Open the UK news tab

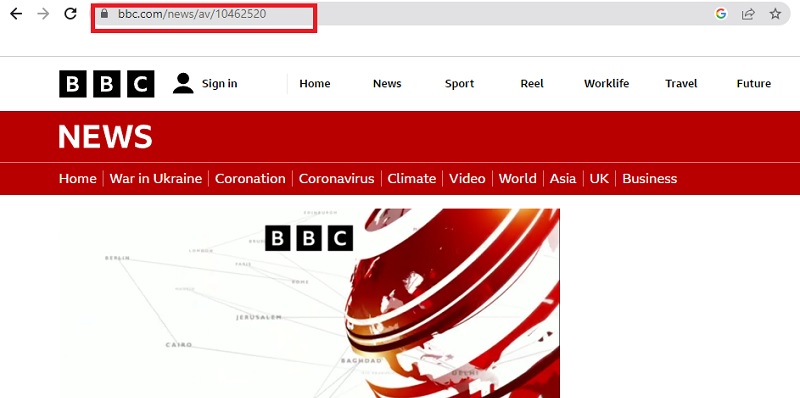pyautogui.click(x=599, y=179)
